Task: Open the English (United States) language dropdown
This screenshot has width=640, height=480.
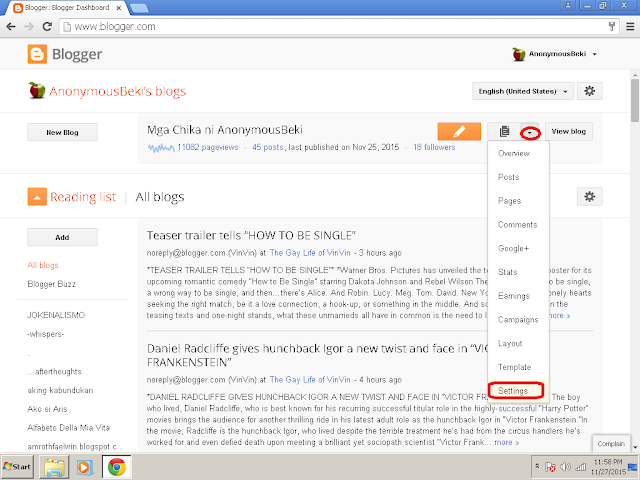Action: click(523, 91)
